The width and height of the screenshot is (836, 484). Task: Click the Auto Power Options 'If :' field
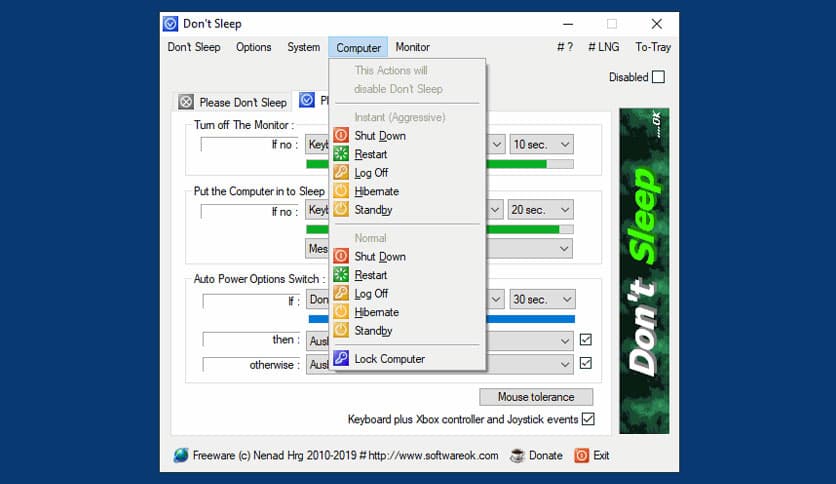[x=250, y=301]
